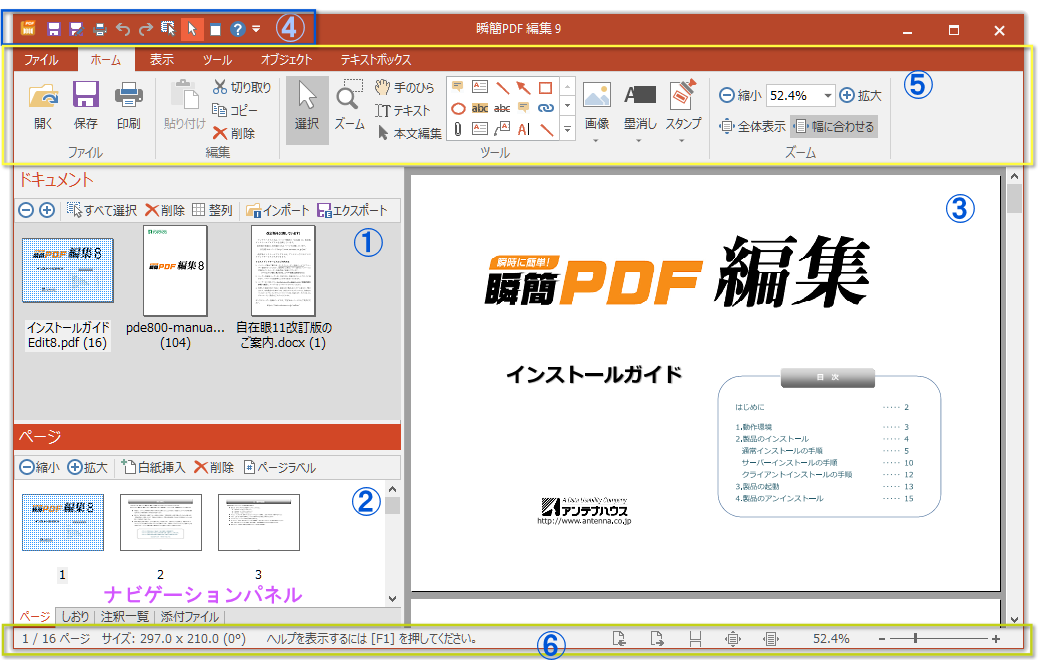This screenshot has height=662, width=1038.
Task: Open the ファイル ribbon tab
Action: (41, 60)
